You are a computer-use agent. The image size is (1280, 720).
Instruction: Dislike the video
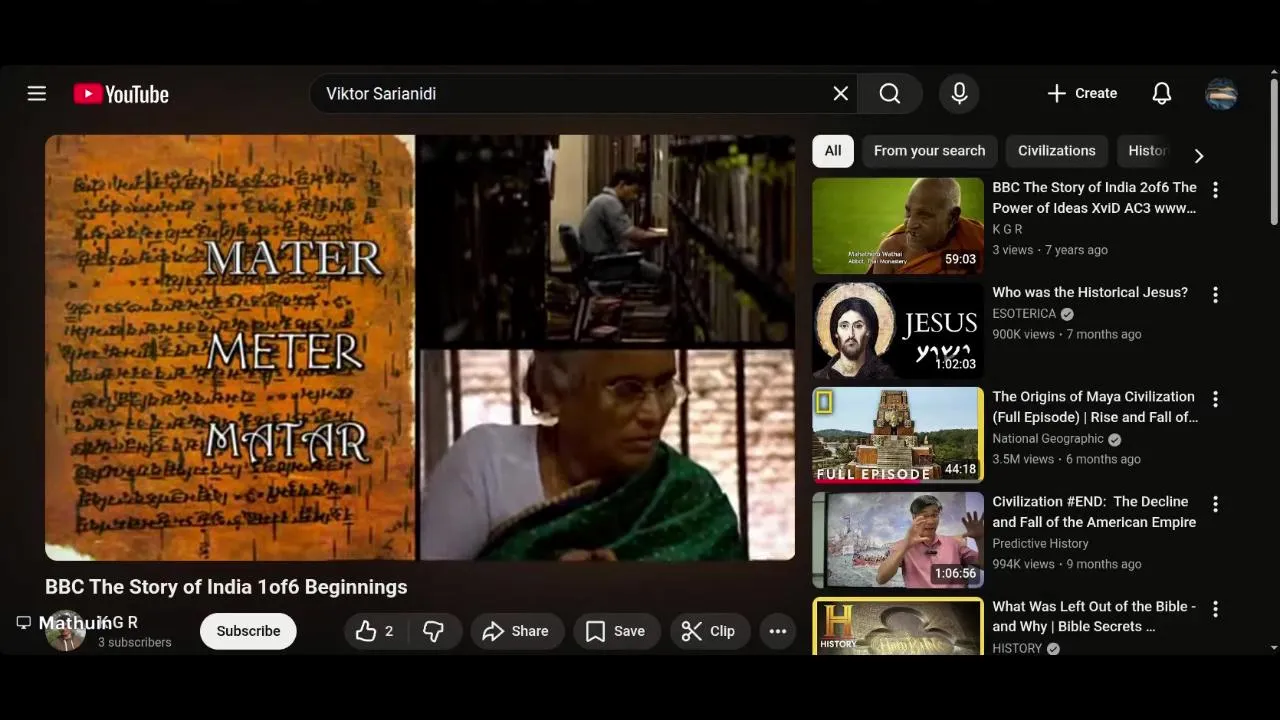pyautogui.click(x=434, y=631)
